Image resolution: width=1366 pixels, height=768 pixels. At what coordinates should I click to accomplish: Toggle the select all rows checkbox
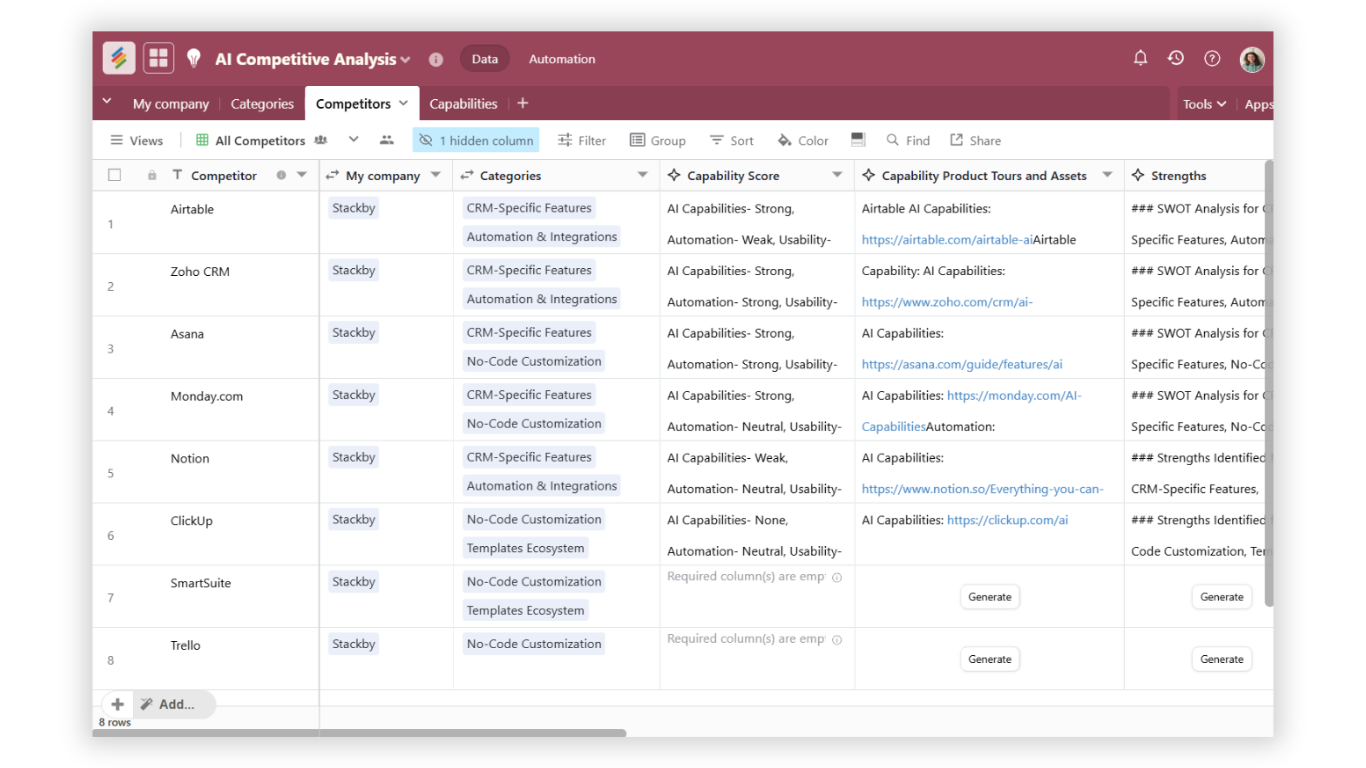114,175
